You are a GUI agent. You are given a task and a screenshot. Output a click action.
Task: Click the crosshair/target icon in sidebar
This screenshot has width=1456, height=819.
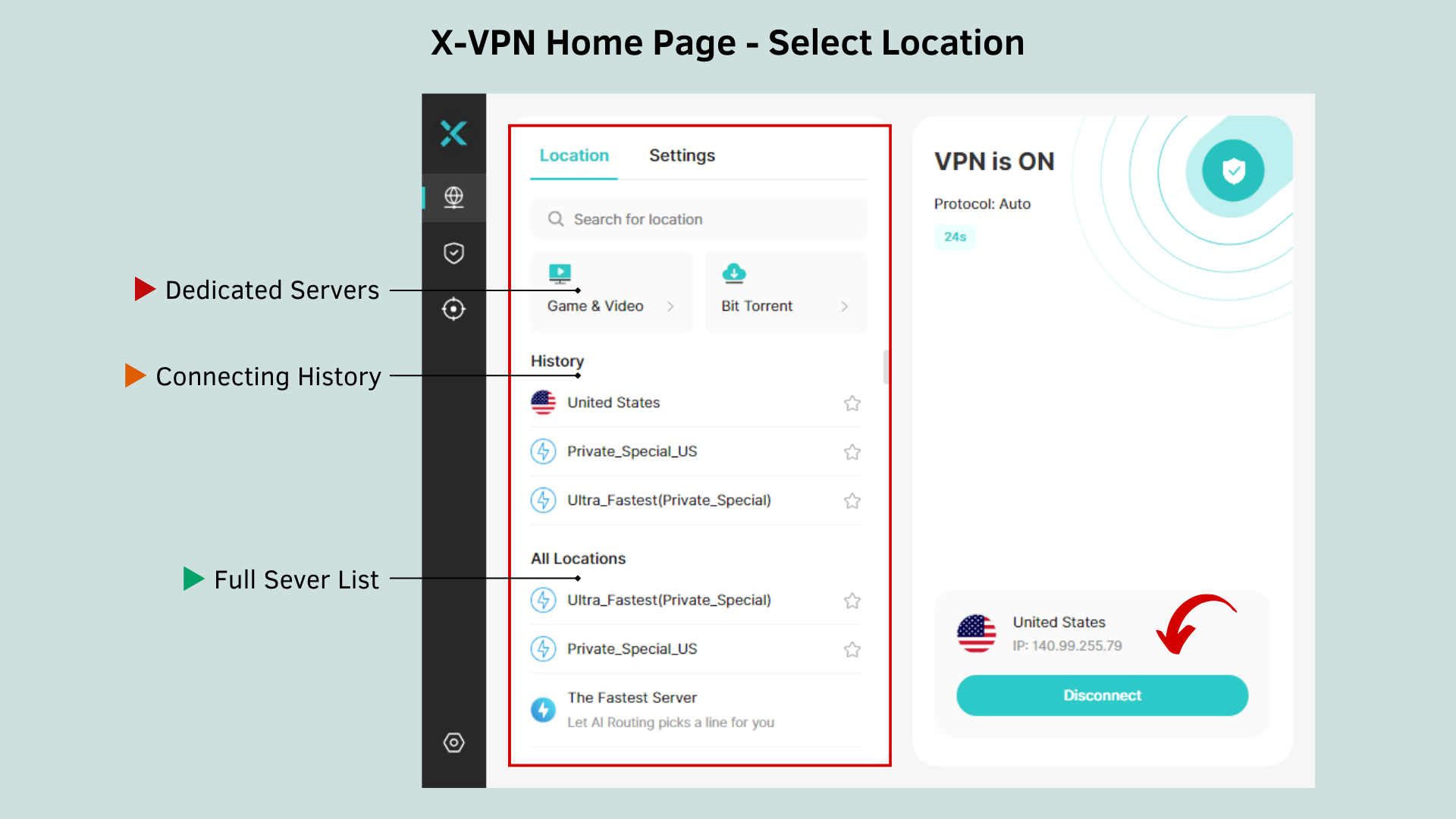coord(454,308)
